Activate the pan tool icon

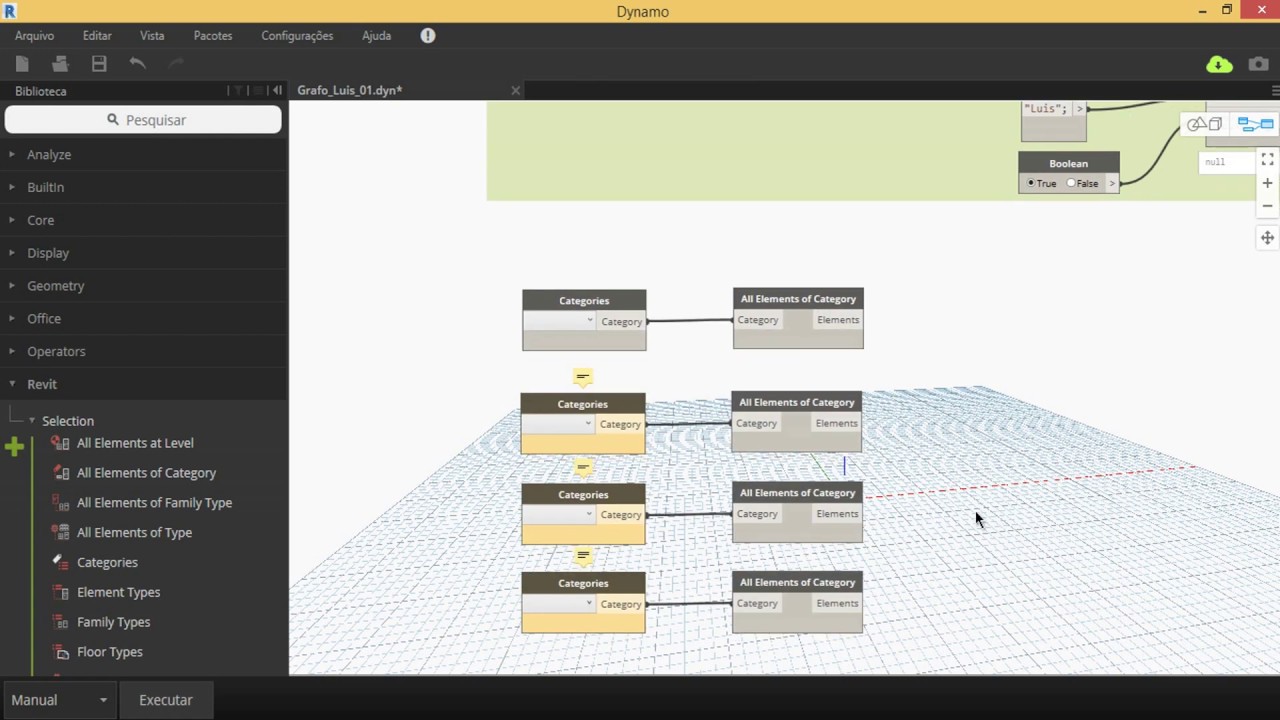tap(1267, 238)
